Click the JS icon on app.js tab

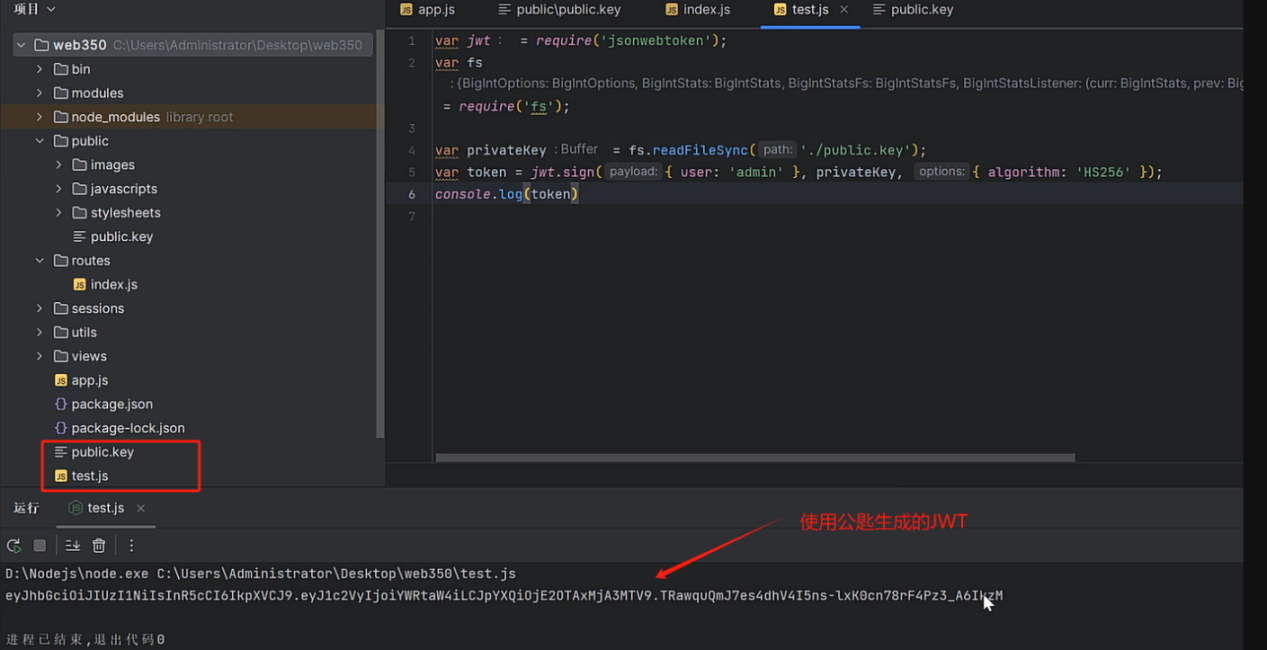[406, 9]
